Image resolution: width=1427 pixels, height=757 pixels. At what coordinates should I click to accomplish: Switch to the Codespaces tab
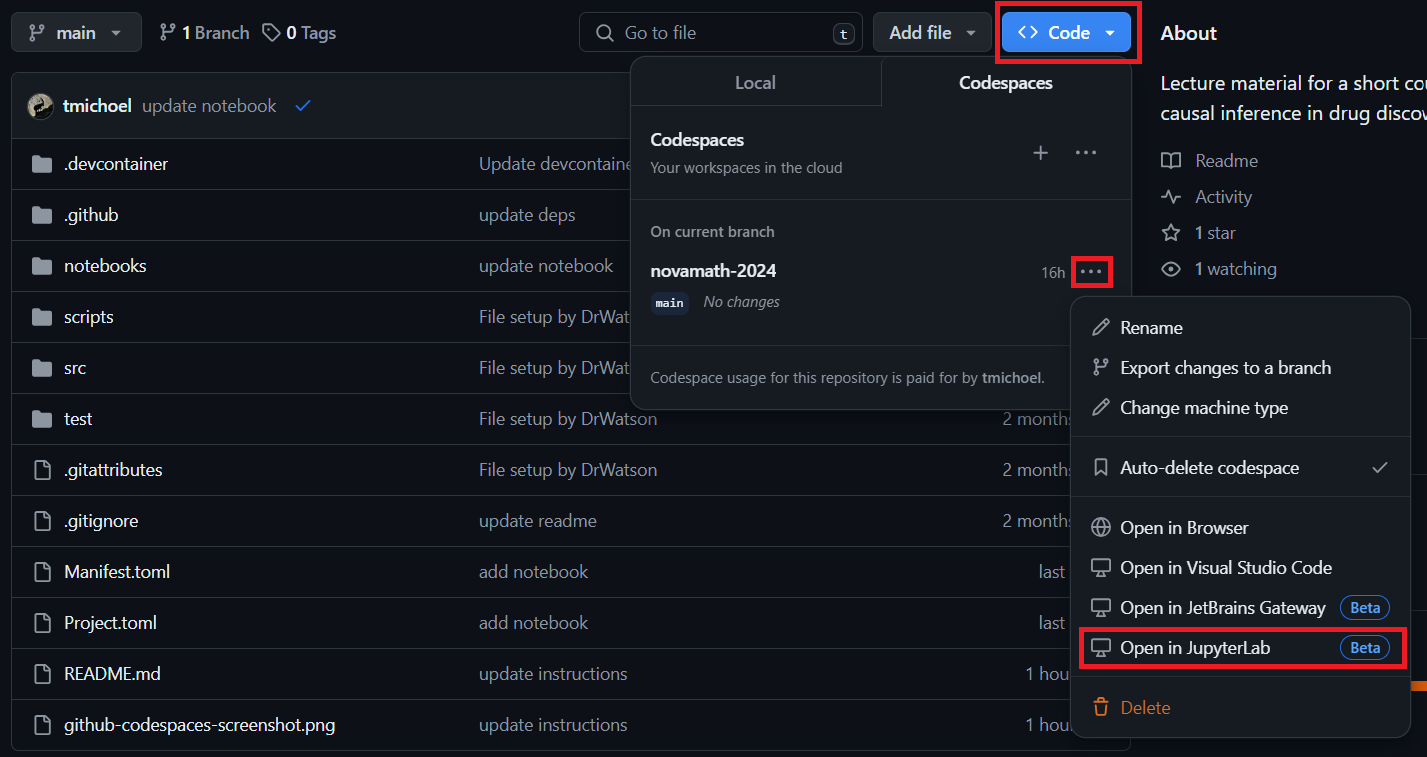point(1006,83)
